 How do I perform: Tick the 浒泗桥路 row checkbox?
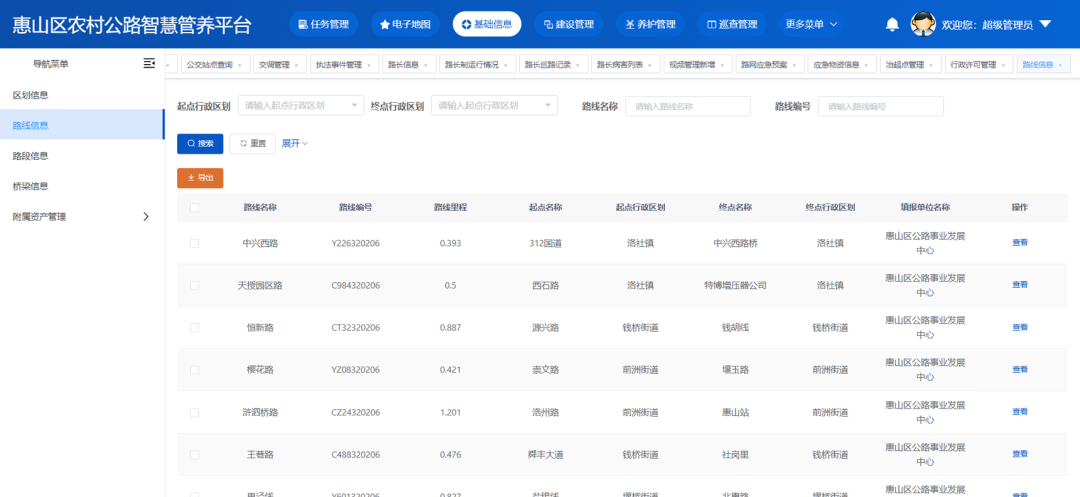pos(194,412)
